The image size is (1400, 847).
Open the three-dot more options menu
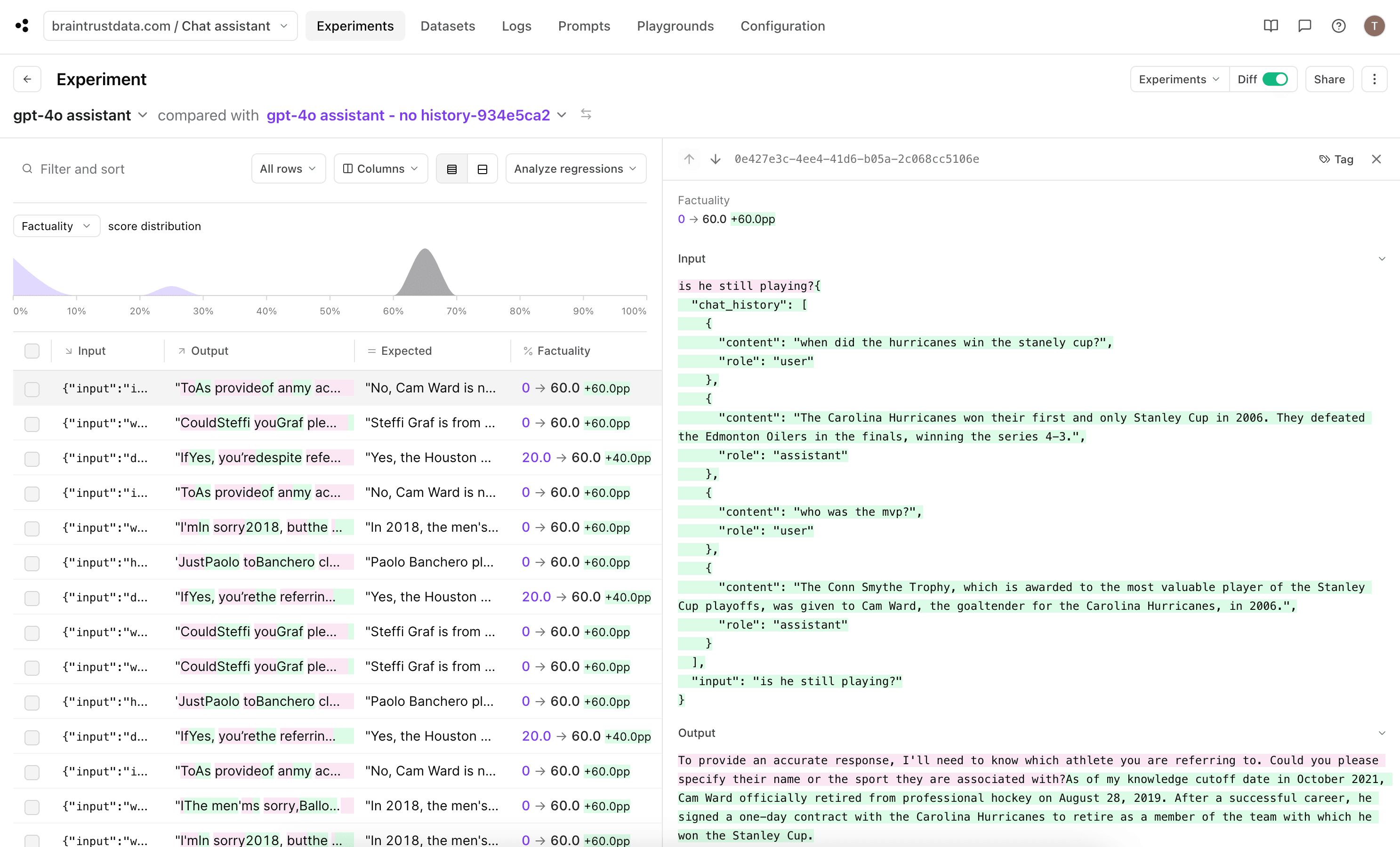coord(1374,79)
